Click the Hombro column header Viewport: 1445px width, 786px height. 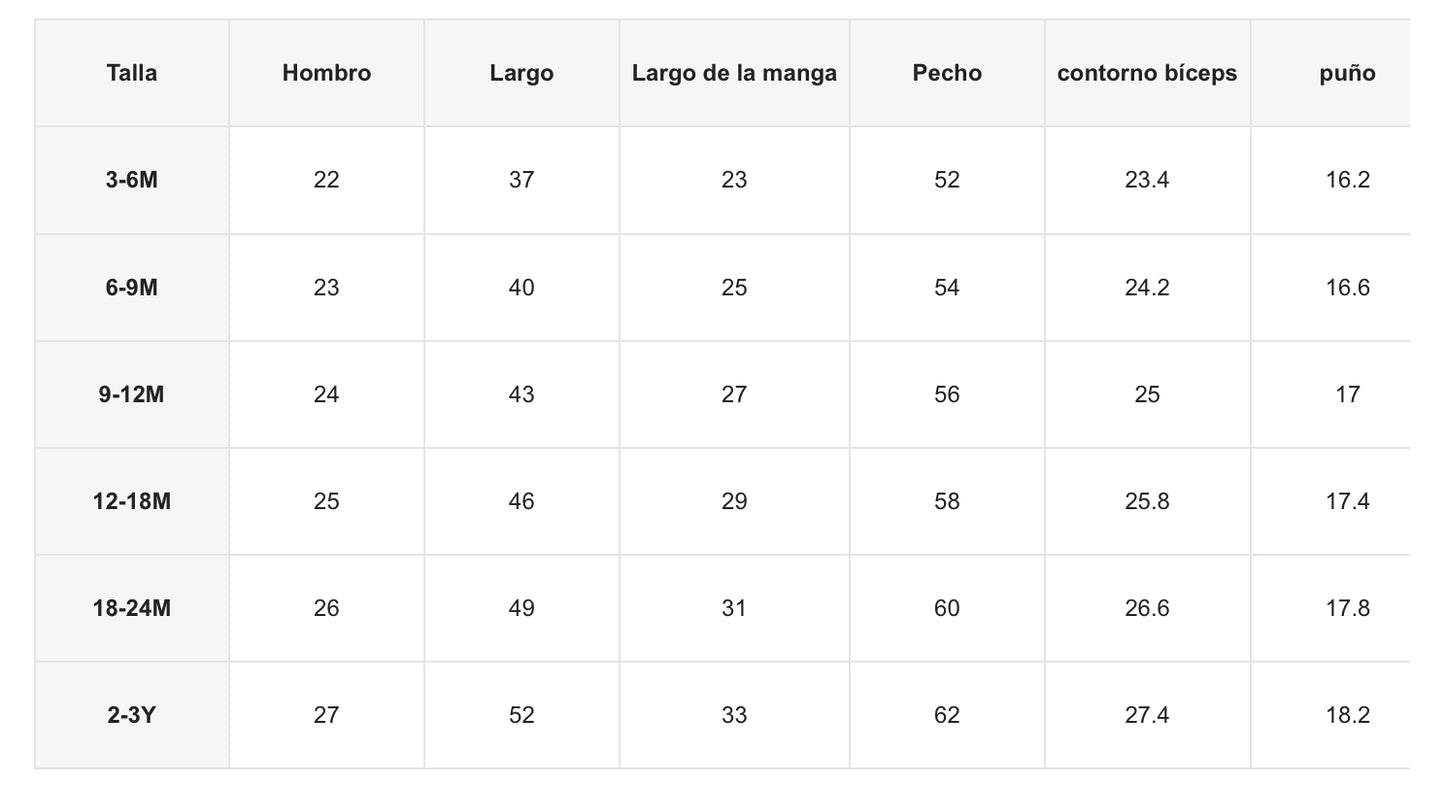pos(326,73)
